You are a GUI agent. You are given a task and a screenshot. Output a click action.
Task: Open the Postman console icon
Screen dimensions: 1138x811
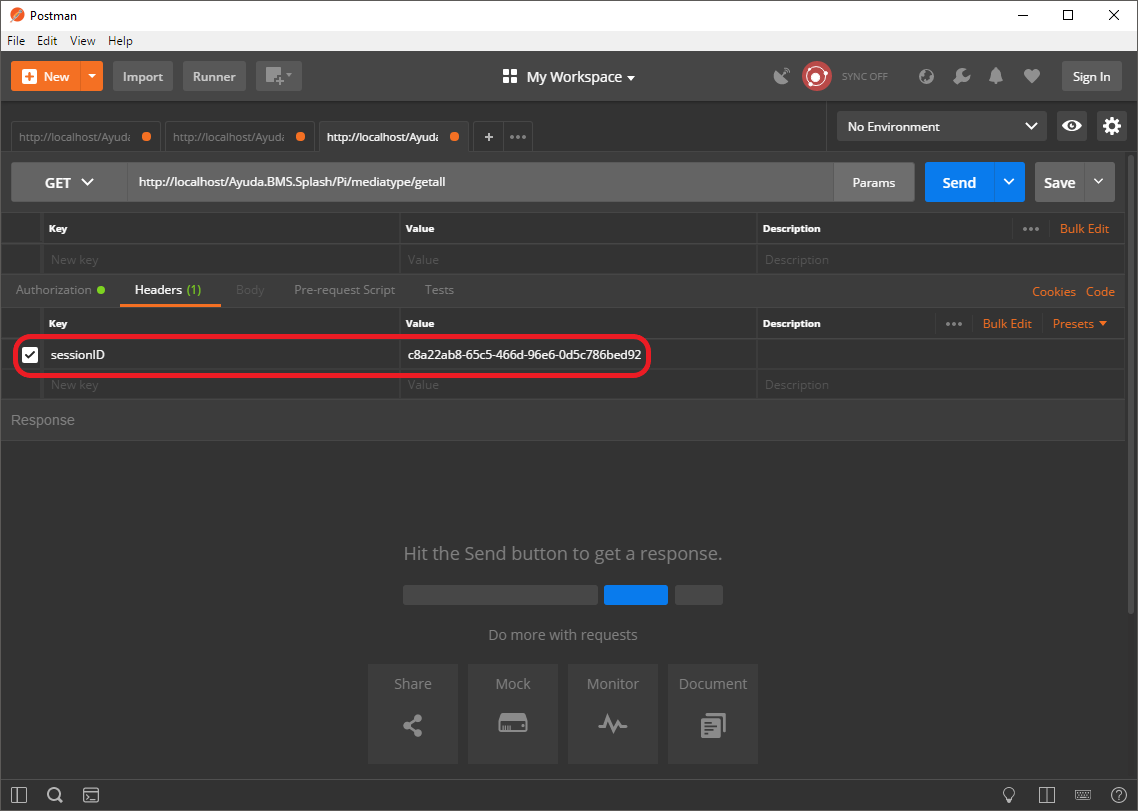click(x=91, y=794)
